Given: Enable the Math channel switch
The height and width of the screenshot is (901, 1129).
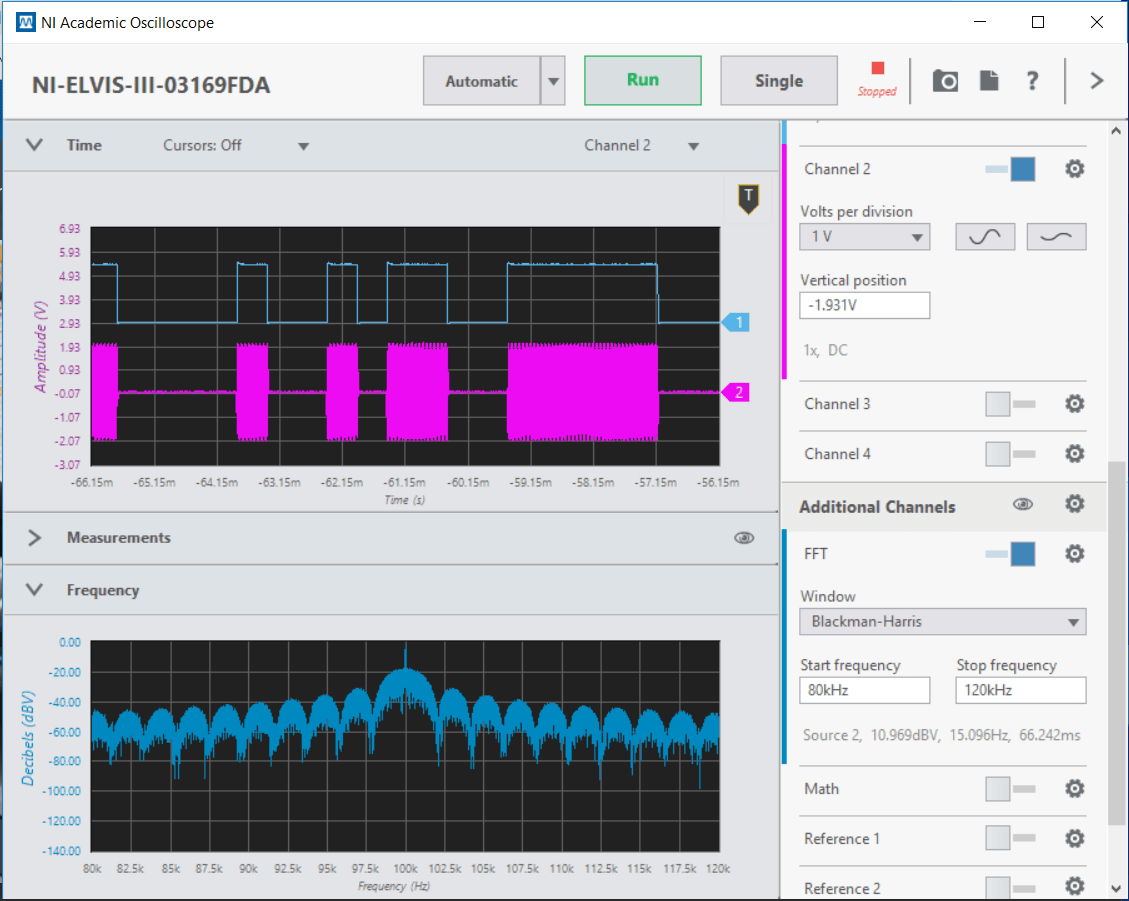Looking at the screenshot, I should pos(1011,789).
